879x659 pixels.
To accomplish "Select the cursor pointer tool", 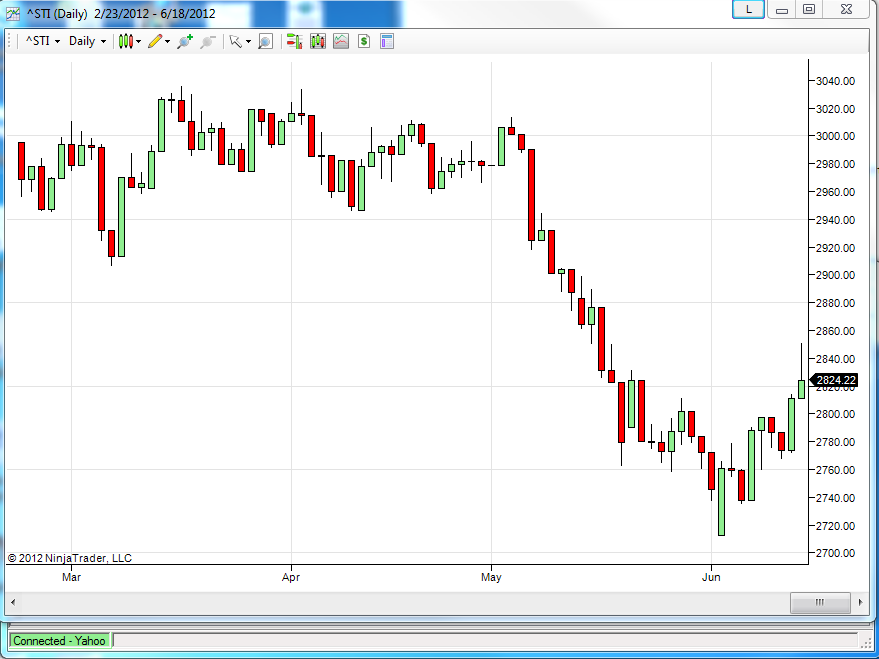I will pyautogui.click(x=235, y=41).
